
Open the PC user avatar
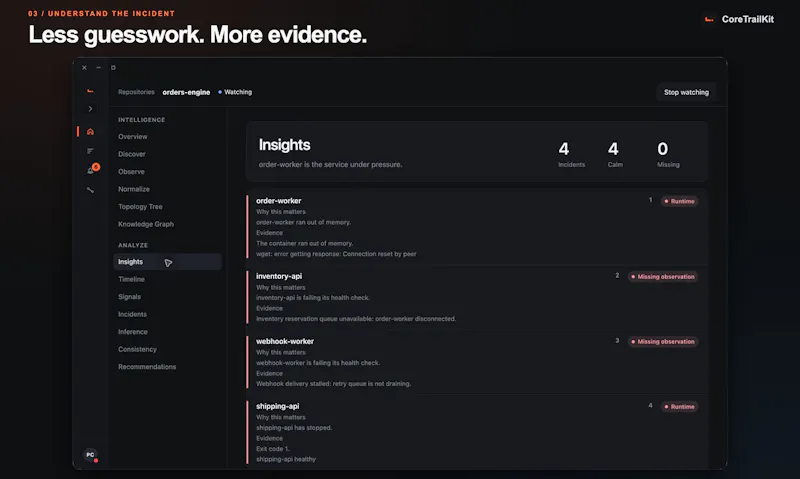[90, 455]
